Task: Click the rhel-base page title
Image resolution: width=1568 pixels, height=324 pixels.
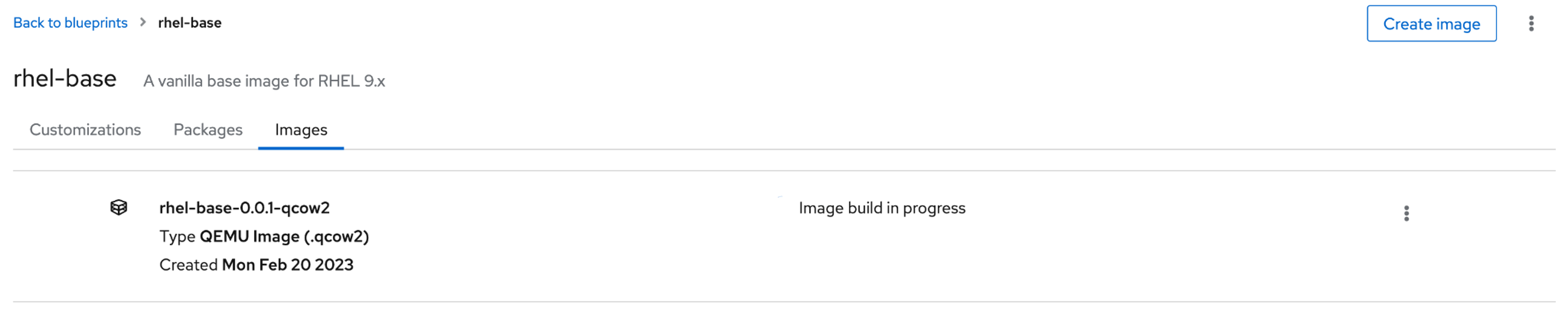Action: click(x=65, y=78)
